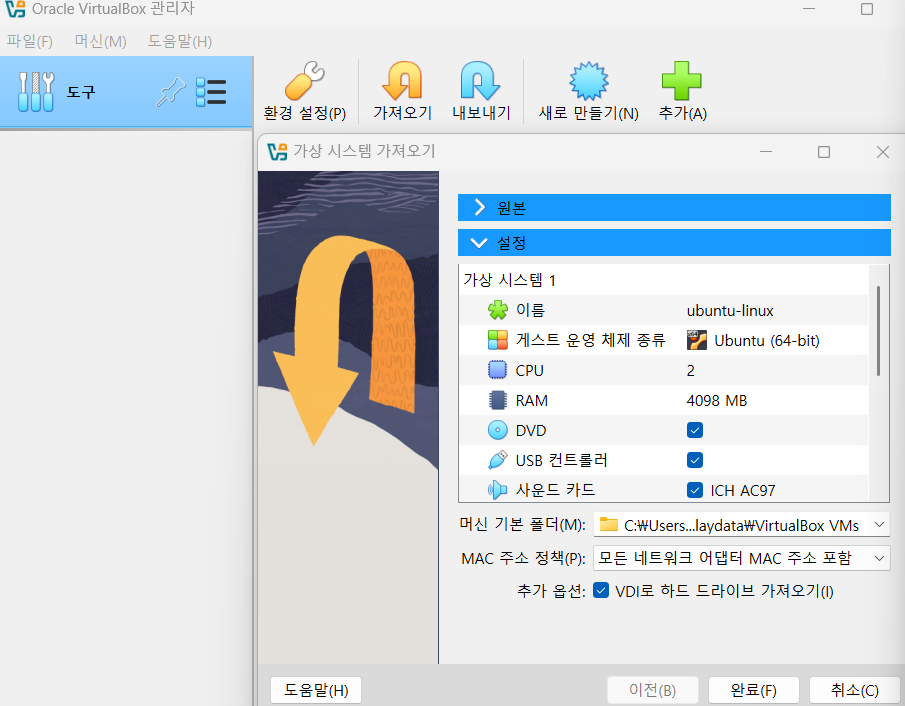The height and width of the screenshot is (706, 905).
Task: Select the CPU value 2
Action: 690,371
